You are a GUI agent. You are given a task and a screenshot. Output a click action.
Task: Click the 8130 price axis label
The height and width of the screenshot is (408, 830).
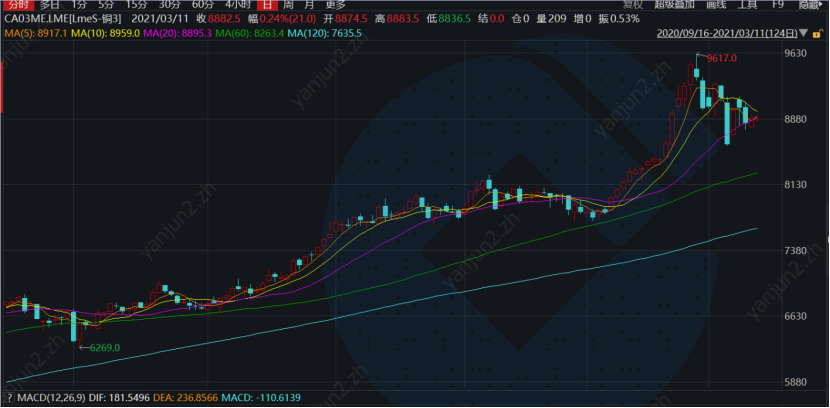tap(797, 185)
